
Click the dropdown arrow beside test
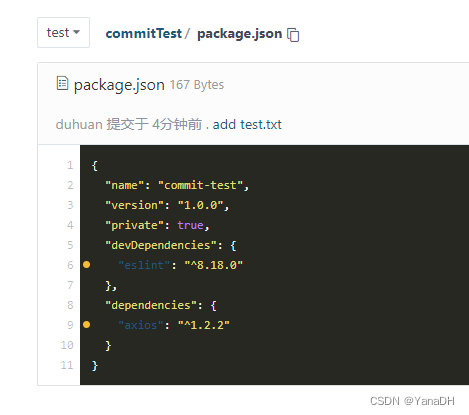click(x=76, y=32)
